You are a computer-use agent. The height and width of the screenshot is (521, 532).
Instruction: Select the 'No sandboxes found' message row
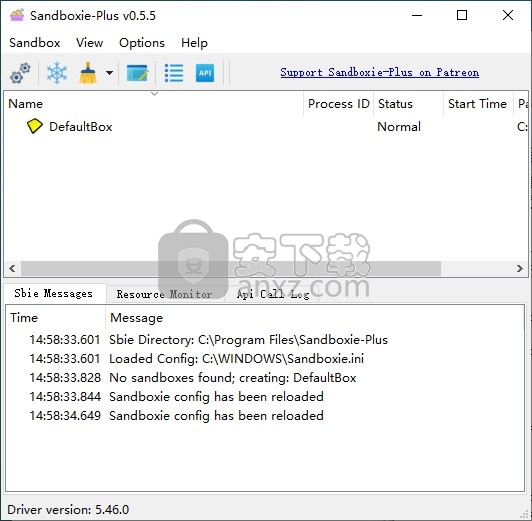pyautogui.click(x=265, y=378)
